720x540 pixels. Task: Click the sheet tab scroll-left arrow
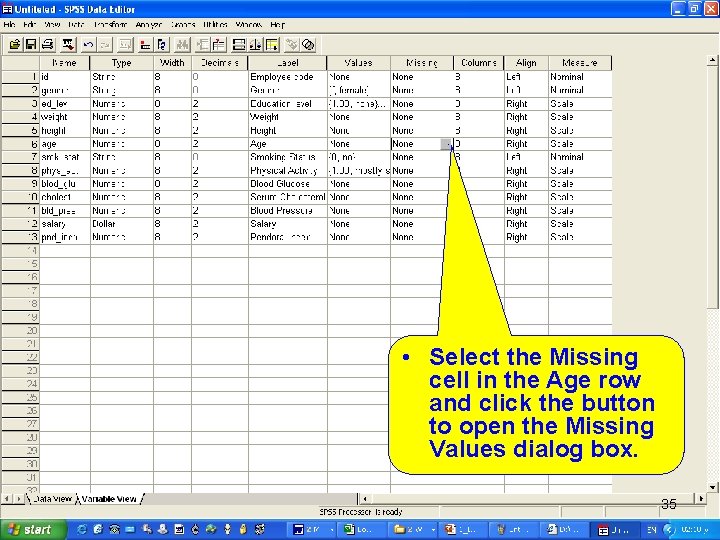[x=7, y=498]
